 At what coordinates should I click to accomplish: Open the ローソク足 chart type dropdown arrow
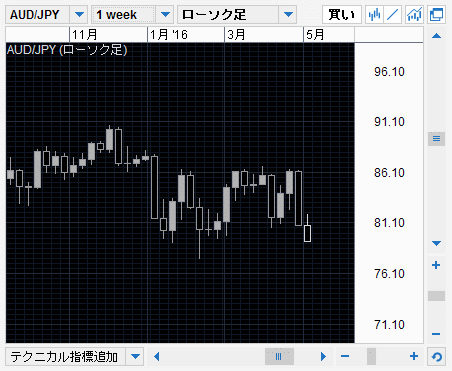click(288, 15)
